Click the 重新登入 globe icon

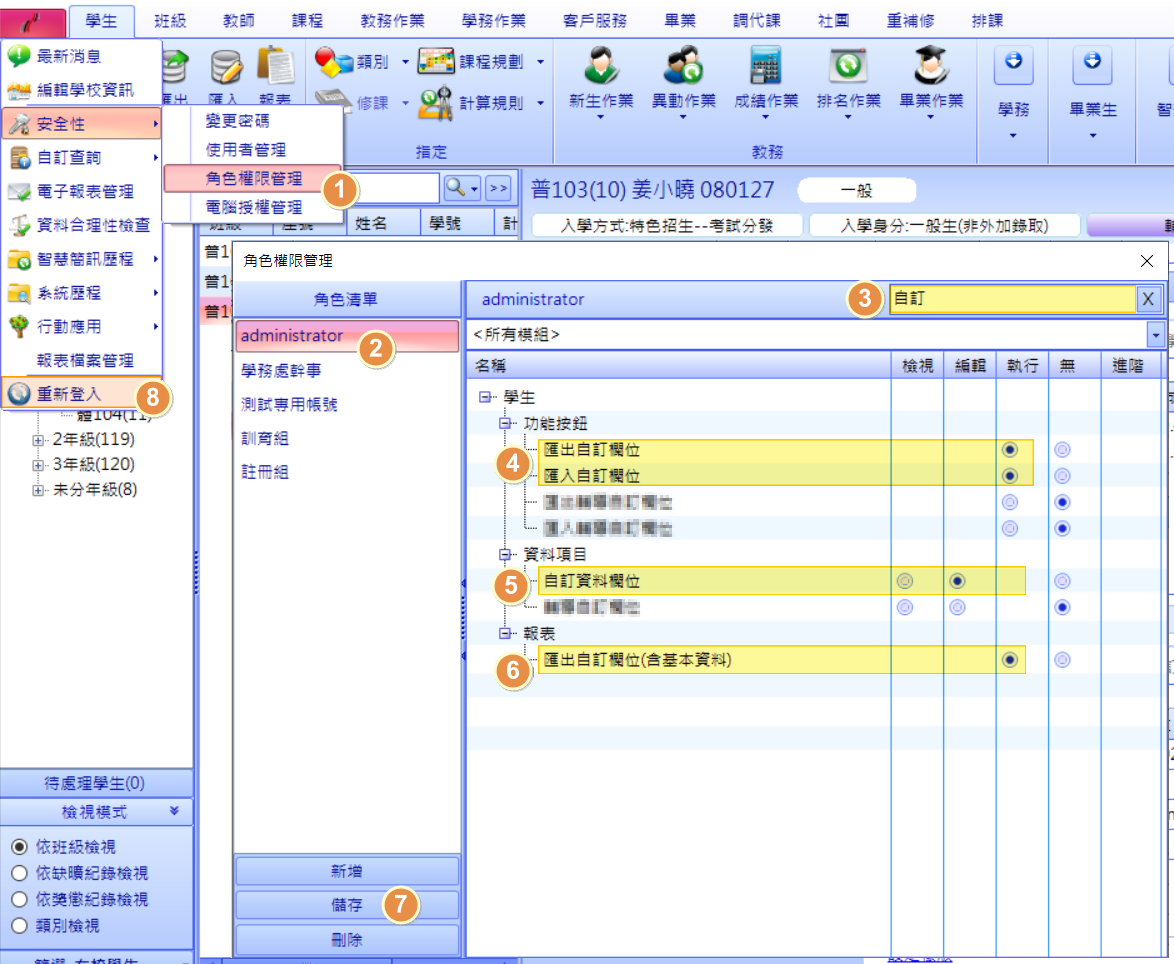[x=19, y=394]
